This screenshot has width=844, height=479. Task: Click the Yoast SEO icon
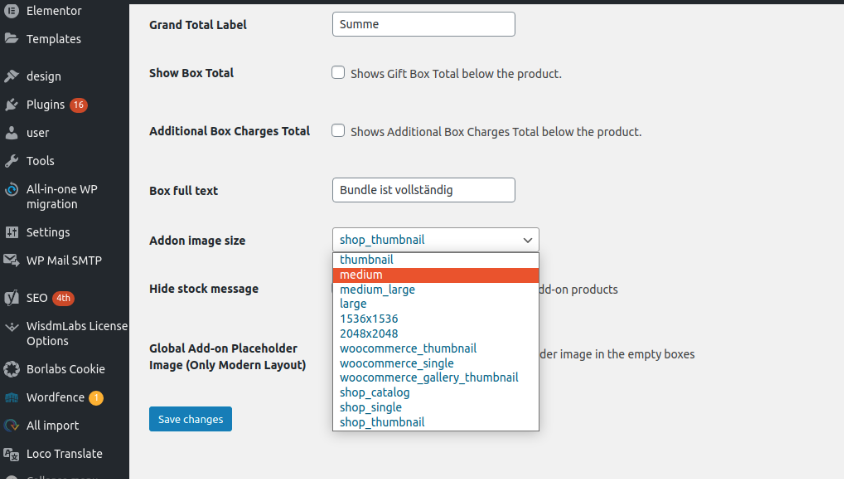click(x=11, y=298)
